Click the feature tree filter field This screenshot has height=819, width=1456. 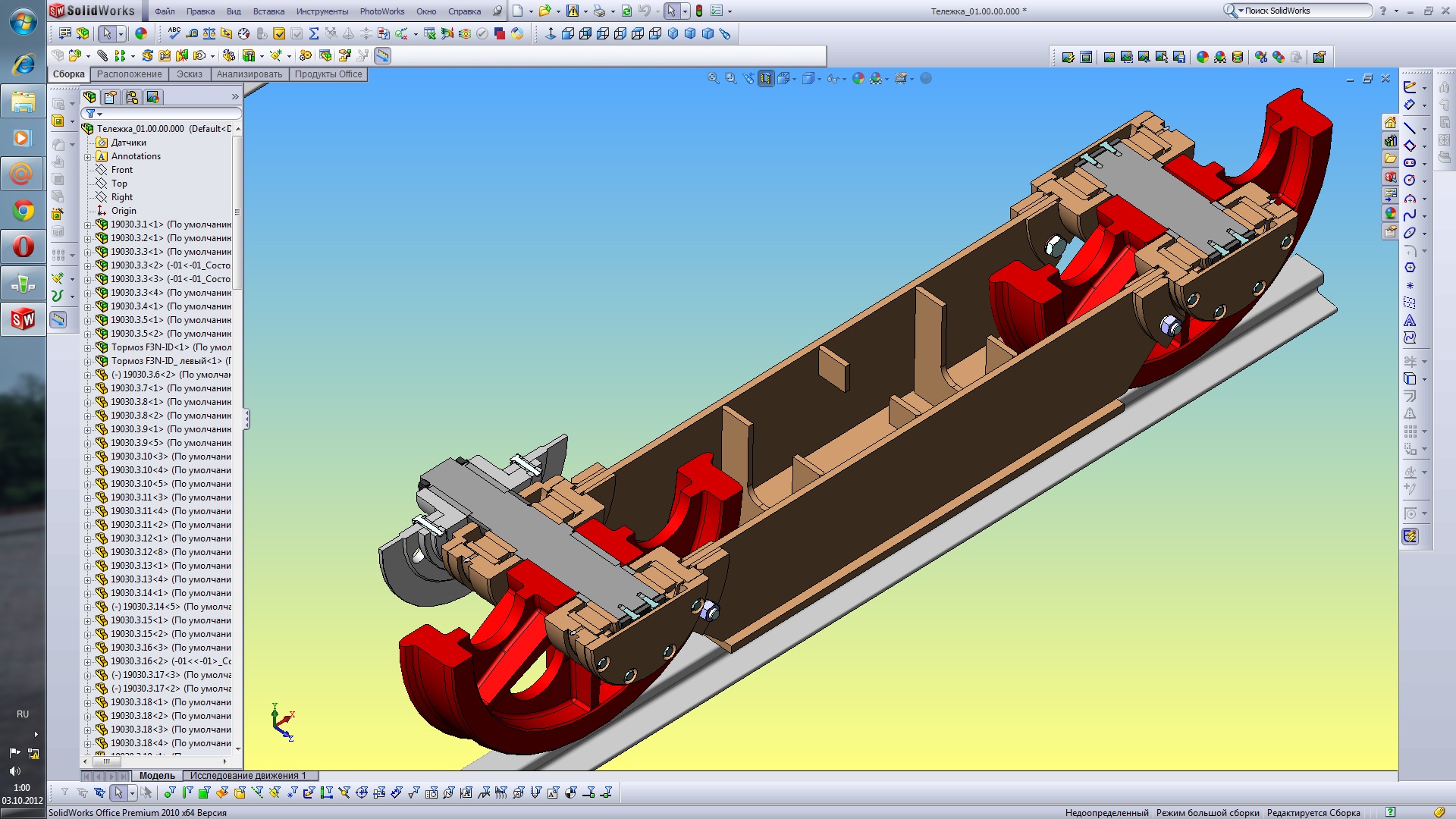pyautogui.click(x=162, y=114)
